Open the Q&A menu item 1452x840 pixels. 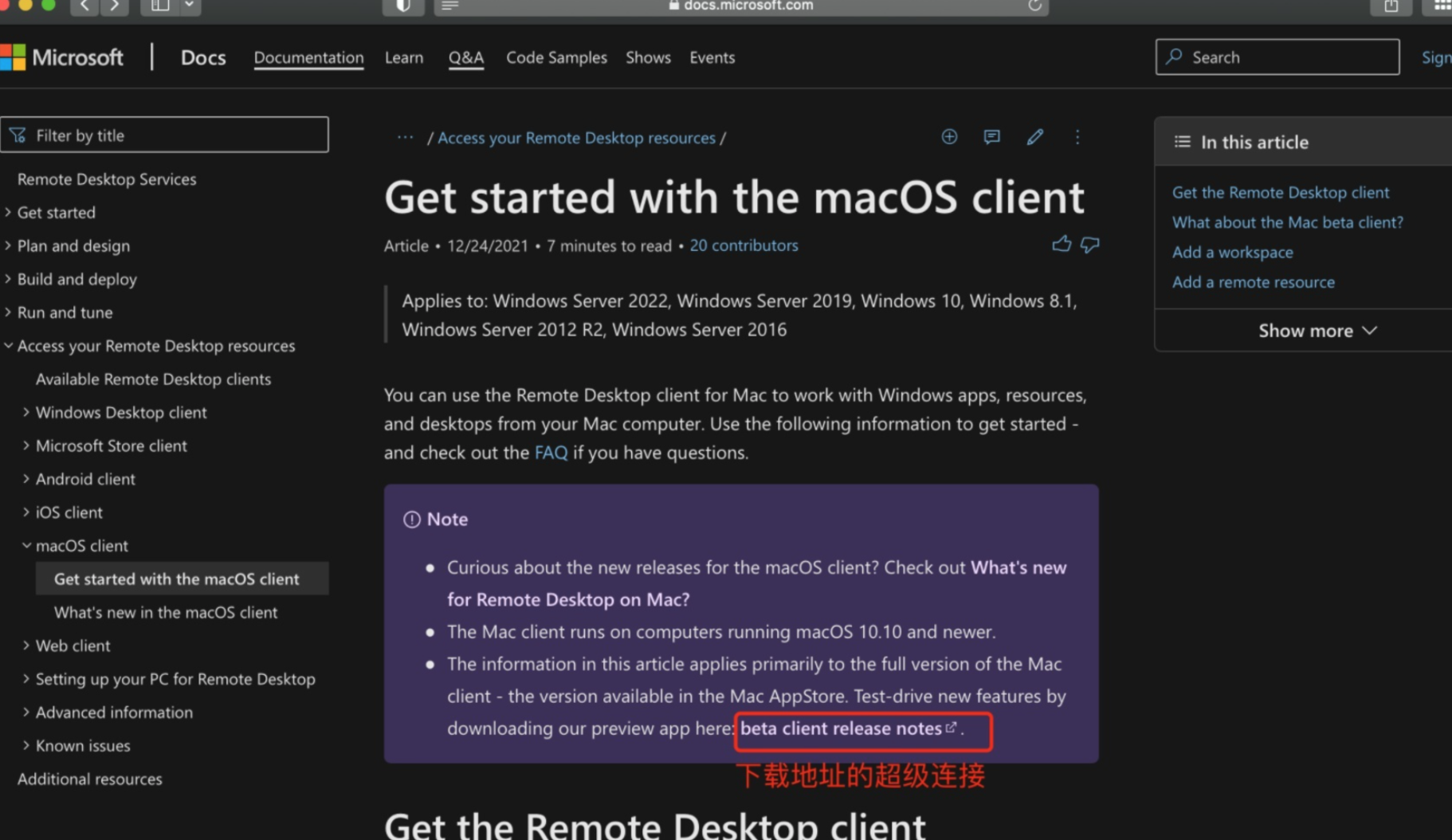pos(466,57)
